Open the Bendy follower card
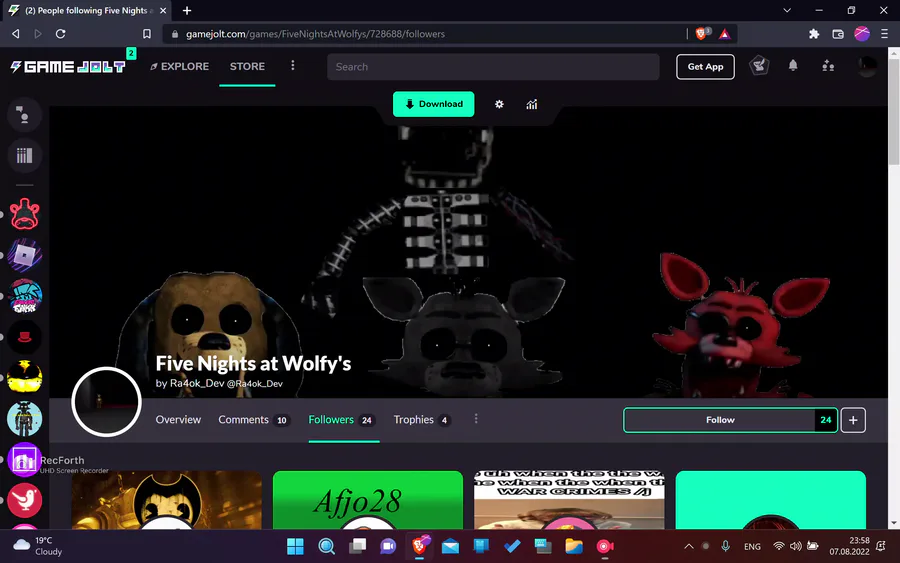The height and width of the screenshot is (563, 900). [x=166, y=500]
